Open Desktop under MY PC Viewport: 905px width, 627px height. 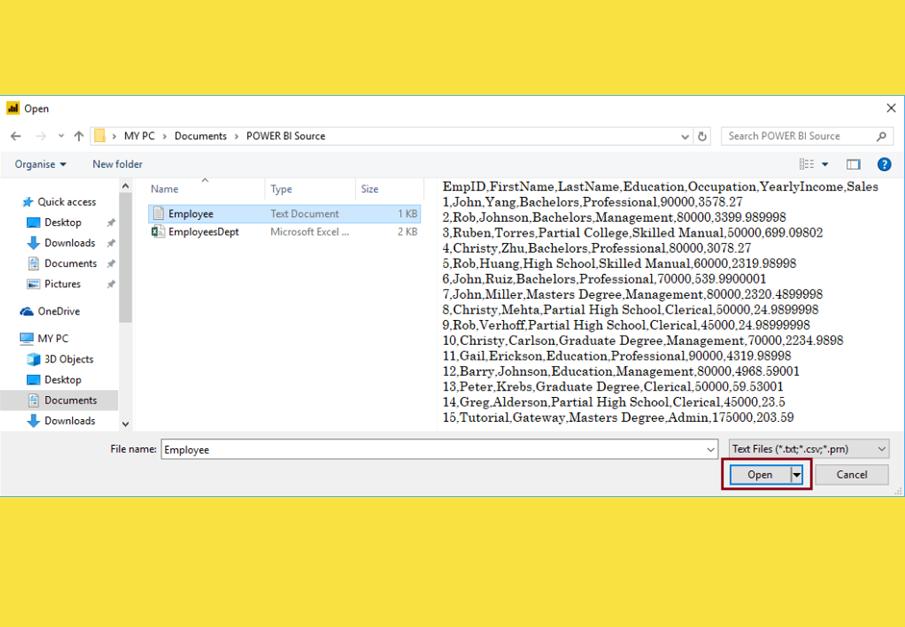point(63,380)
